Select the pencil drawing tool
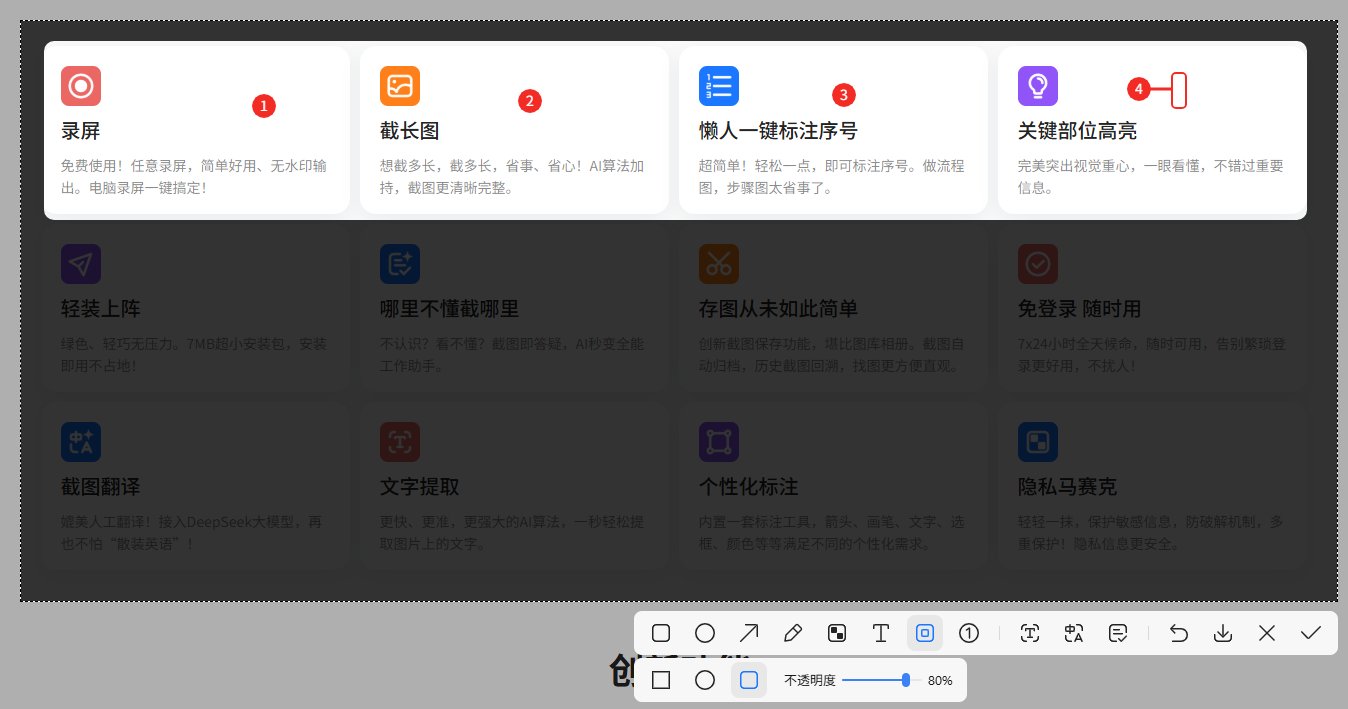The height and width of the screenshot is (709, 1348). [793, 633]
